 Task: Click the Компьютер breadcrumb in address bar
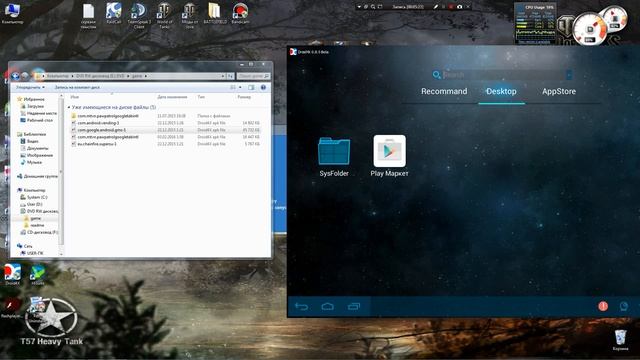(57, 76)
